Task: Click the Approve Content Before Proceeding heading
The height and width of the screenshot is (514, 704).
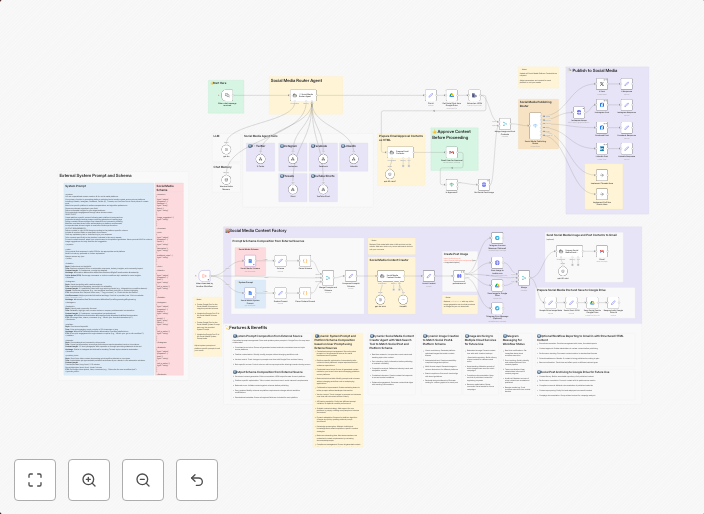Action: 452,135
